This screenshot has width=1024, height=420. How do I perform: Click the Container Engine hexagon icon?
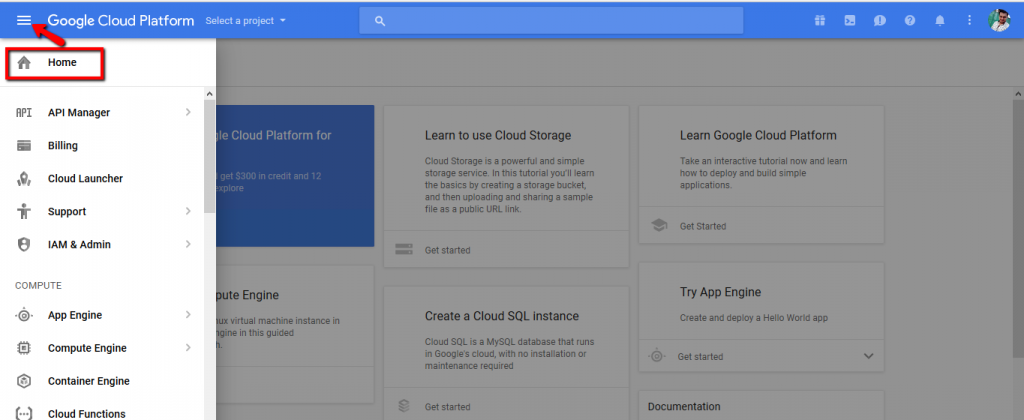pos(24,381)
